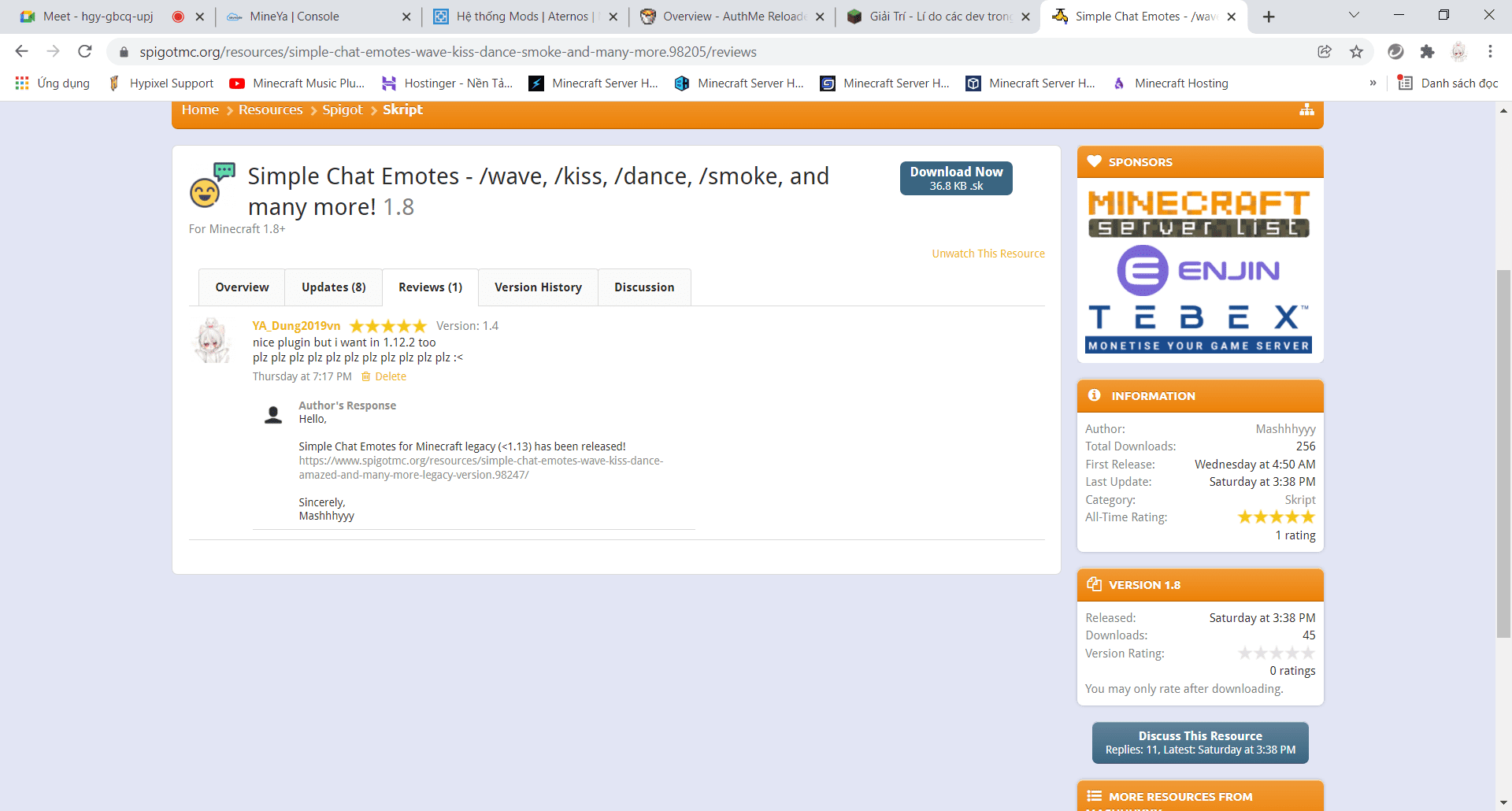This screenshot has height=811, width=1512.
Task: Click the Home breadcrumb
Action: pos(200,109)
